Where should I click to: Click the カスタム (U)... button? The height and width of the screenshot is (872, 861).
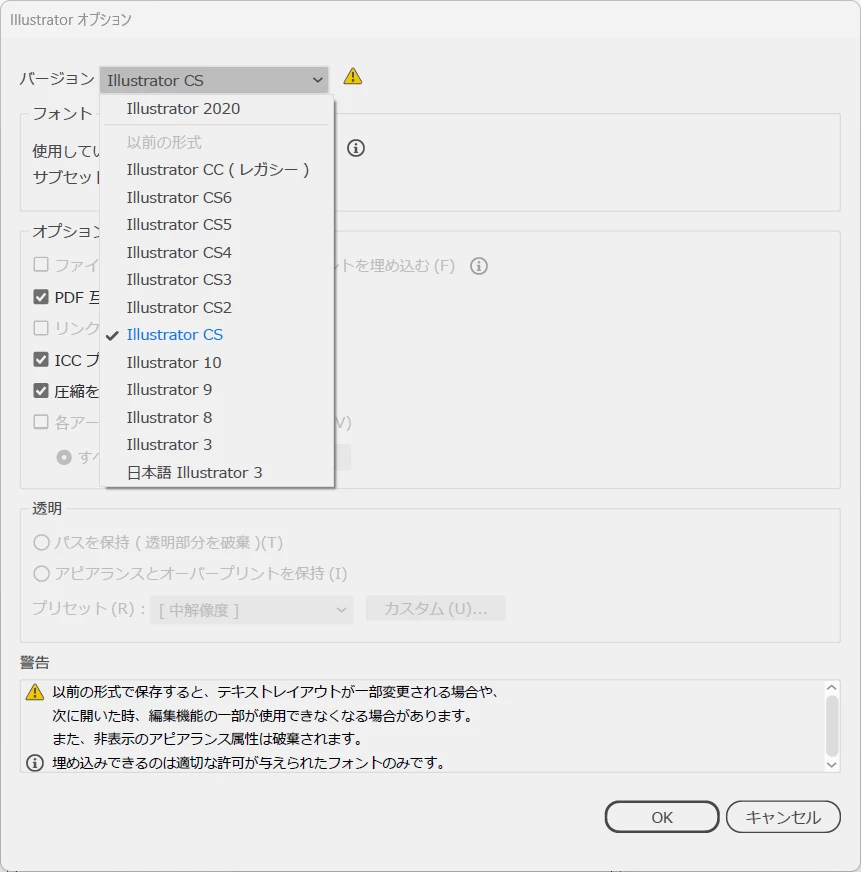436,608
